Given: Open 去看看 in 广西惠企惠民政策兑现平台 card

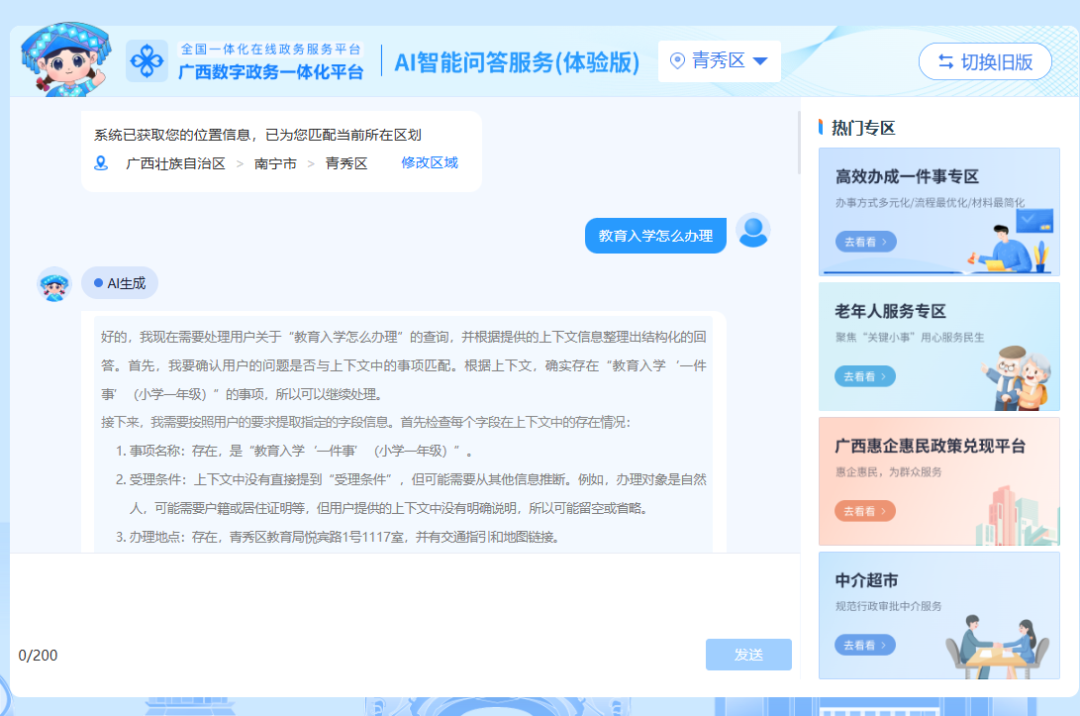Looking at the screenshot, I should click(x=865, y=511).
